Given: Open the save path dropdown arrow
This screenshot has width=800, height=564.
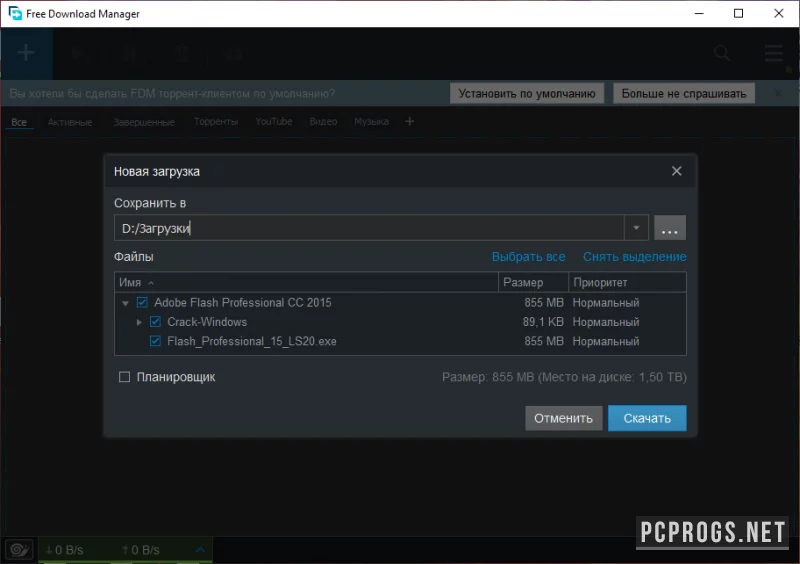Looking at the screenshot, I should [x=636, y=228].
